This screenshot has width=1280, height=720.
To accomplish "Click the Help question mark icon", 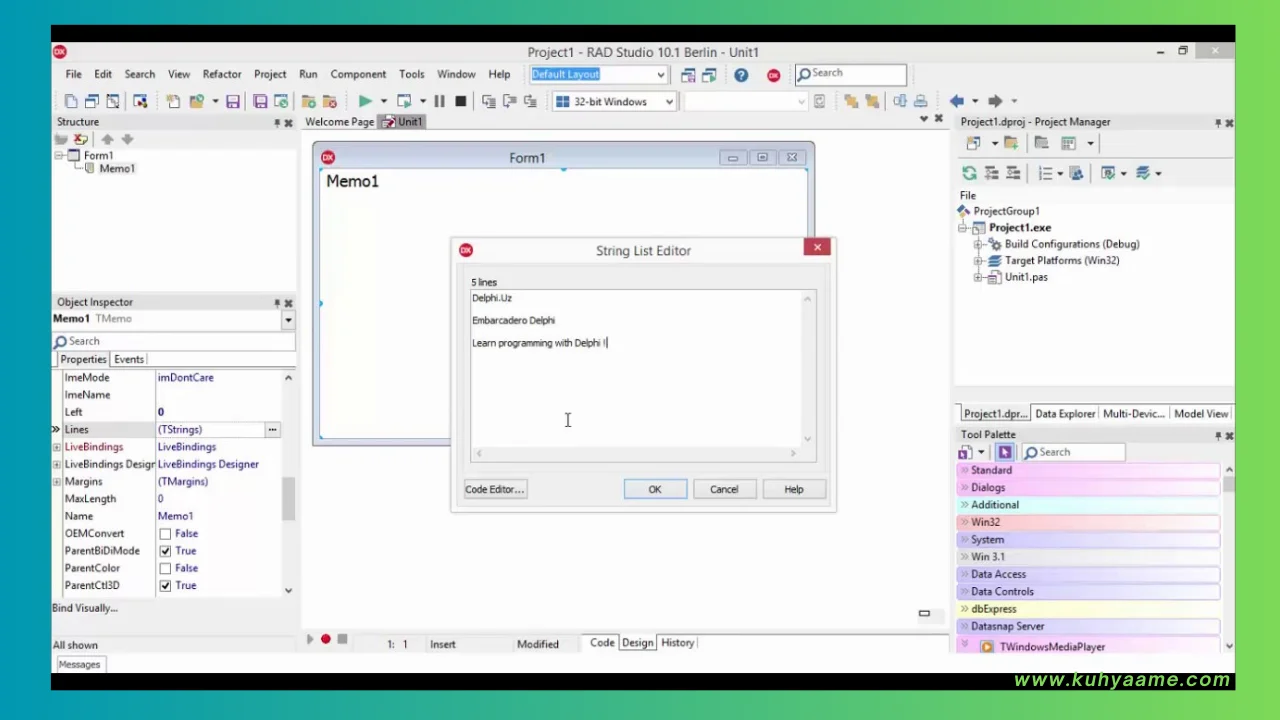I will coord(741,75).
